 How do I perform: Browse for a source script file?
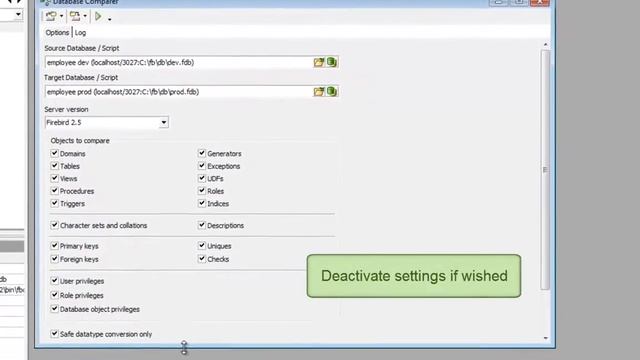(x=319, y=62)
